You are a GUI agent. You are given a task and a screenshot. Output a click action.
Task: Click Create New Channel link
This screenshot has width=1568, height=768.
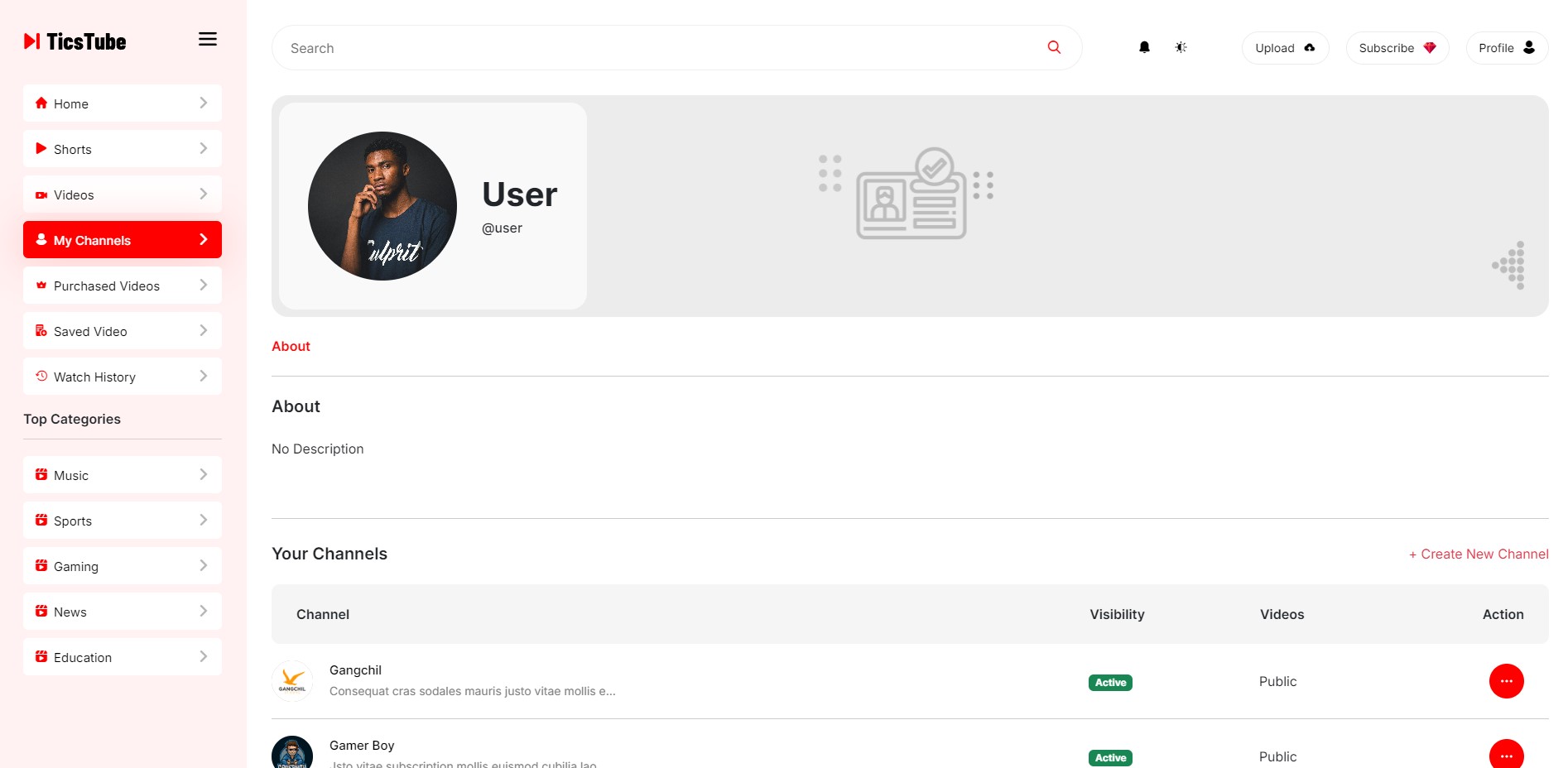pos(1479,554)
